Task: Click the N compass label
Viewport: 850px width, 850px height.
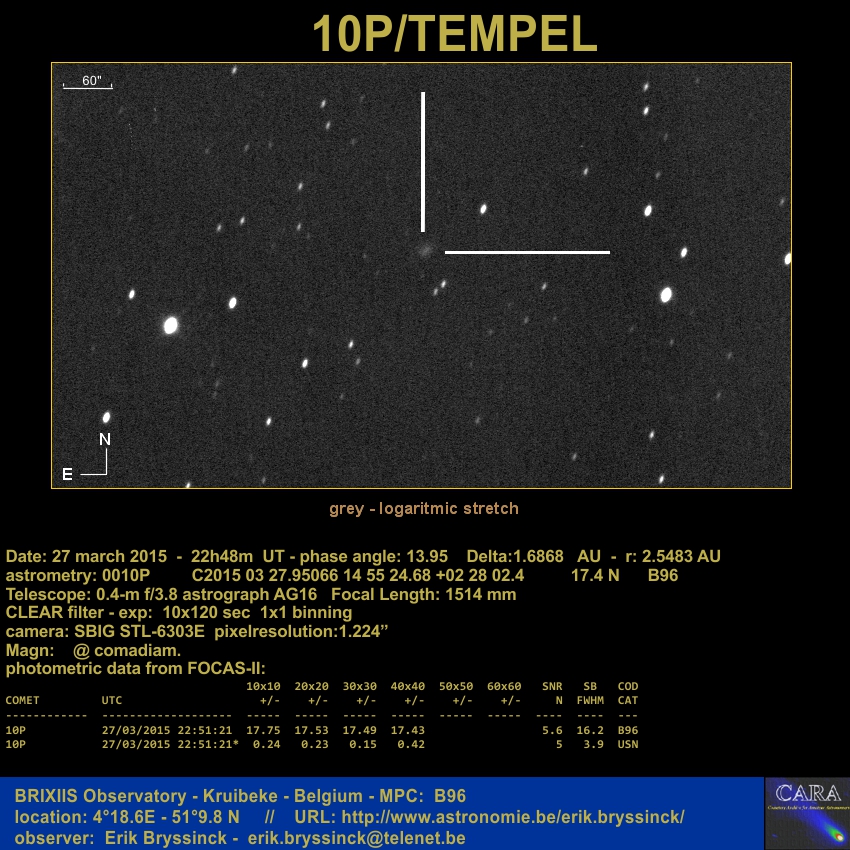Action: [x=105, y=440]
